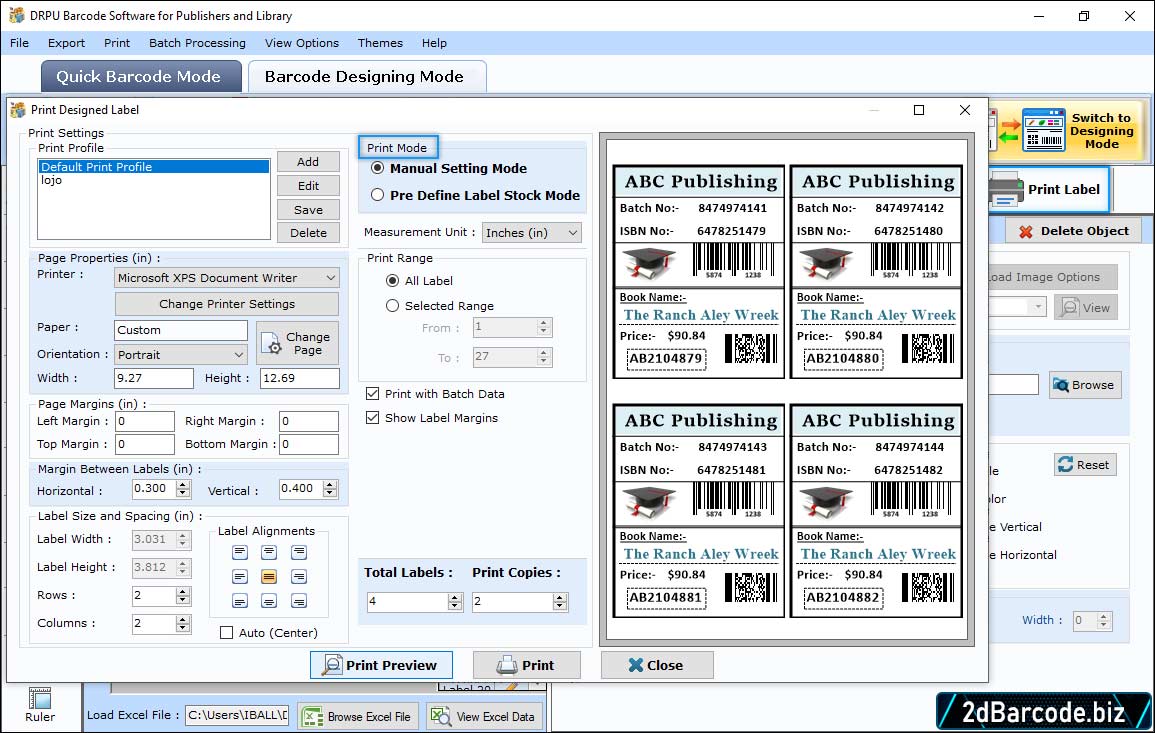The width and height of the screenshot is (1155, 733).
Task: Click Switch to Designing Mode icon
Action: (x=1043, y=130)
